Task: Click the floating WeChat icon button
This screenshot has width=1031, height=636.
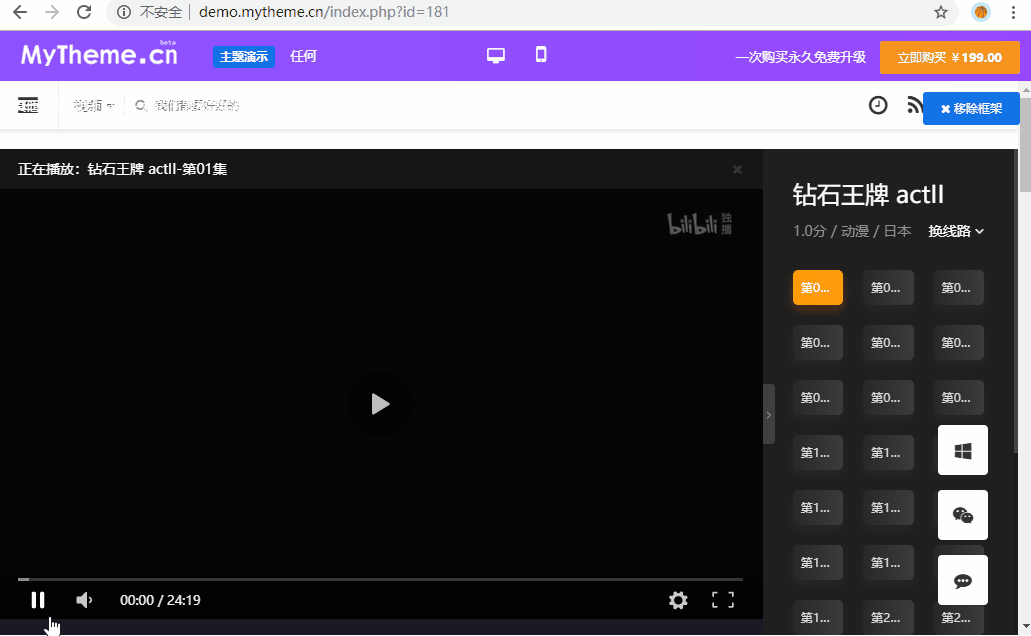Action: [x=963, y=515]
